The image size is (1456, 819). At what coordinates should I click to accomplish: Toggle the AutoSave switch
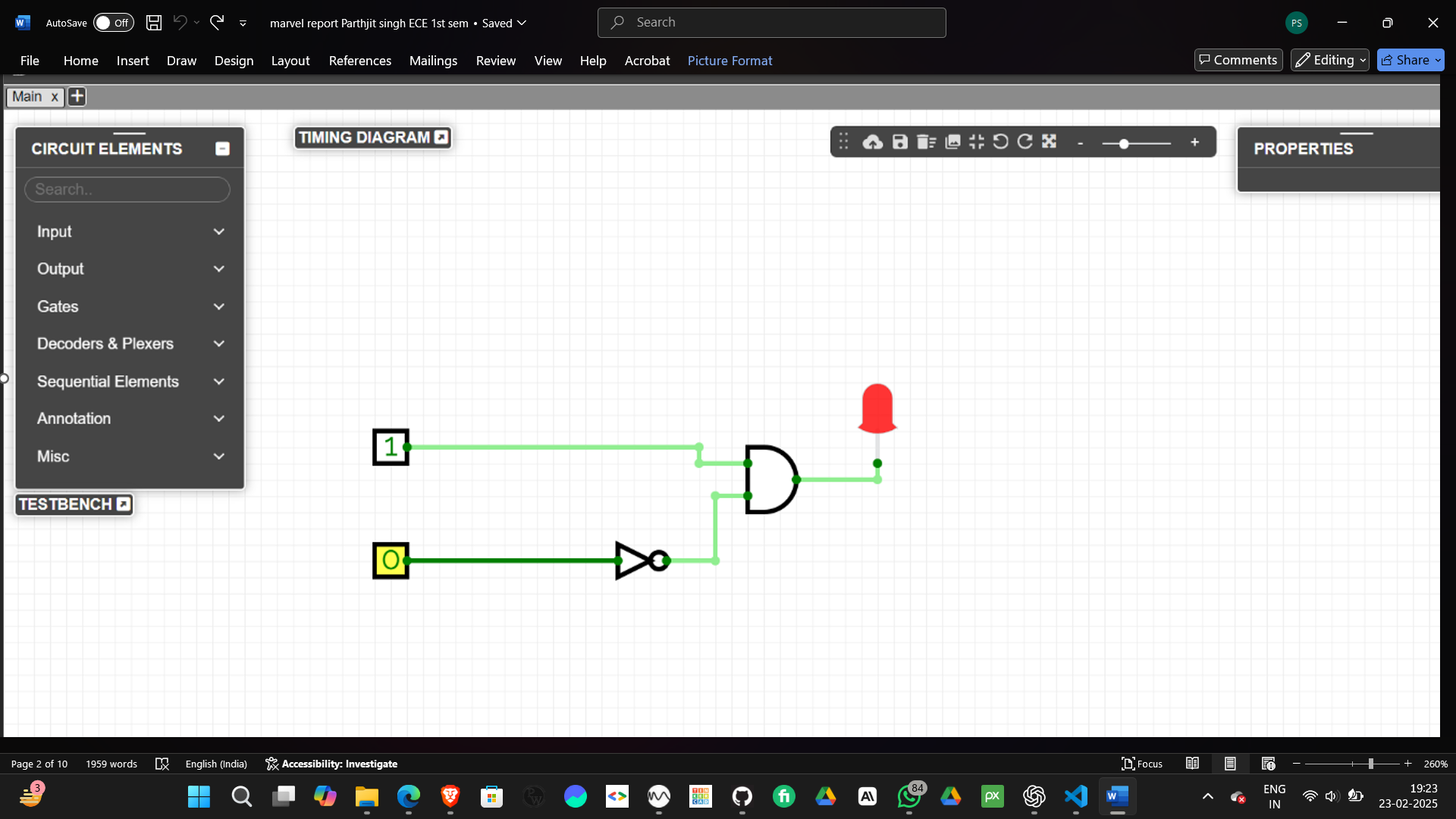click(113, 23)
